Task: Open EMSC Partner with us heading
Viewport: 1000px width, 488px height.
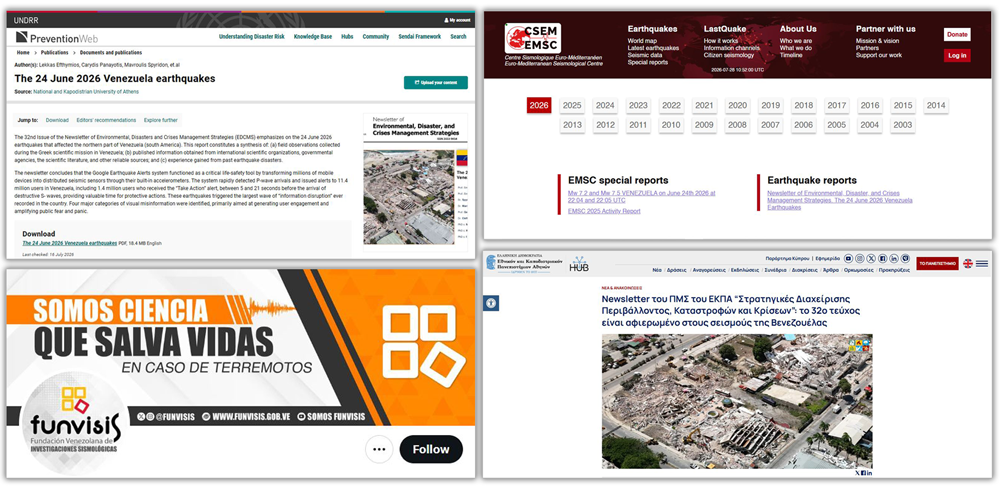Action: click(x=885, y=29)
